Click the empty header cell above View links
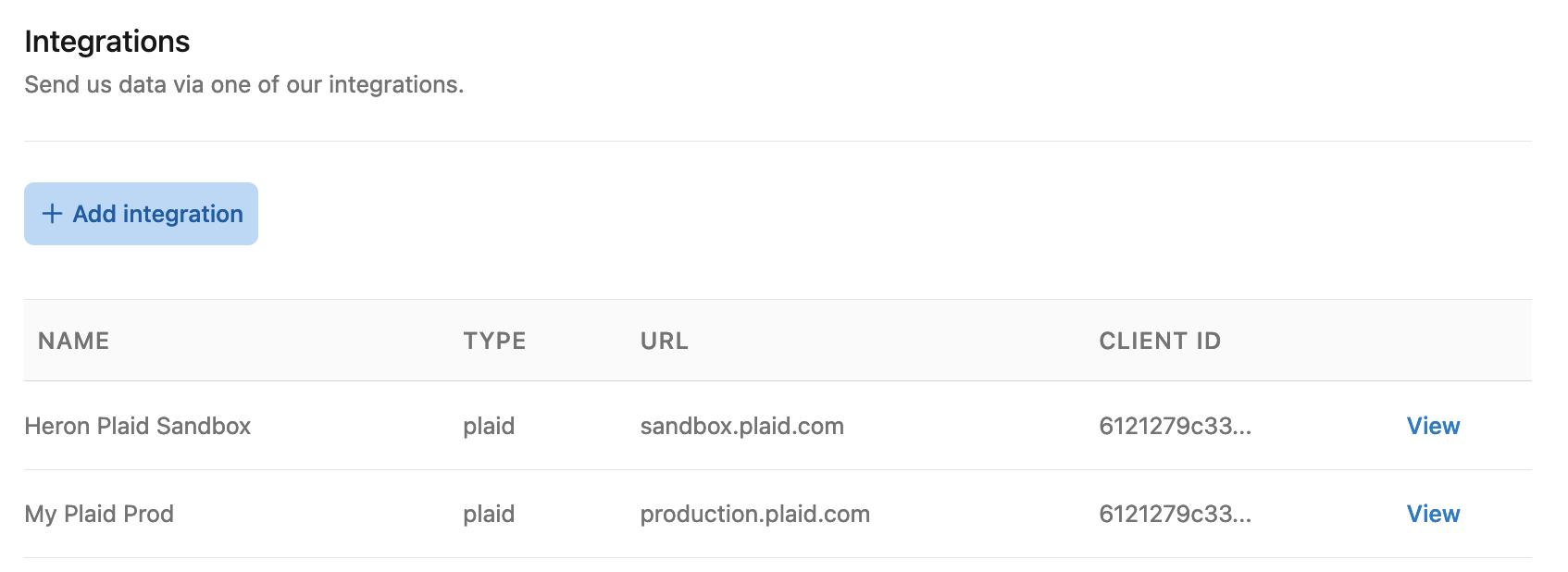Screen dimensions: 1568x572 click(x=1433, y=341)
